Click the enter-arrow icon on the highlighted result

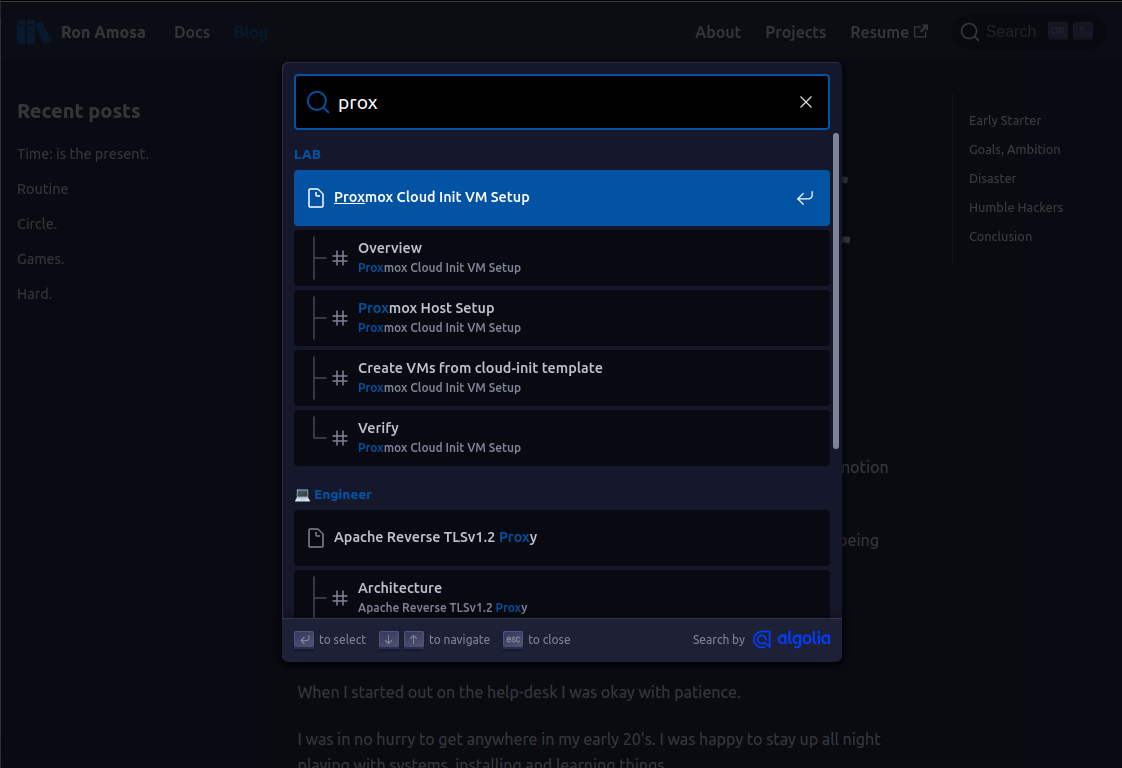[x=805, y=198]
